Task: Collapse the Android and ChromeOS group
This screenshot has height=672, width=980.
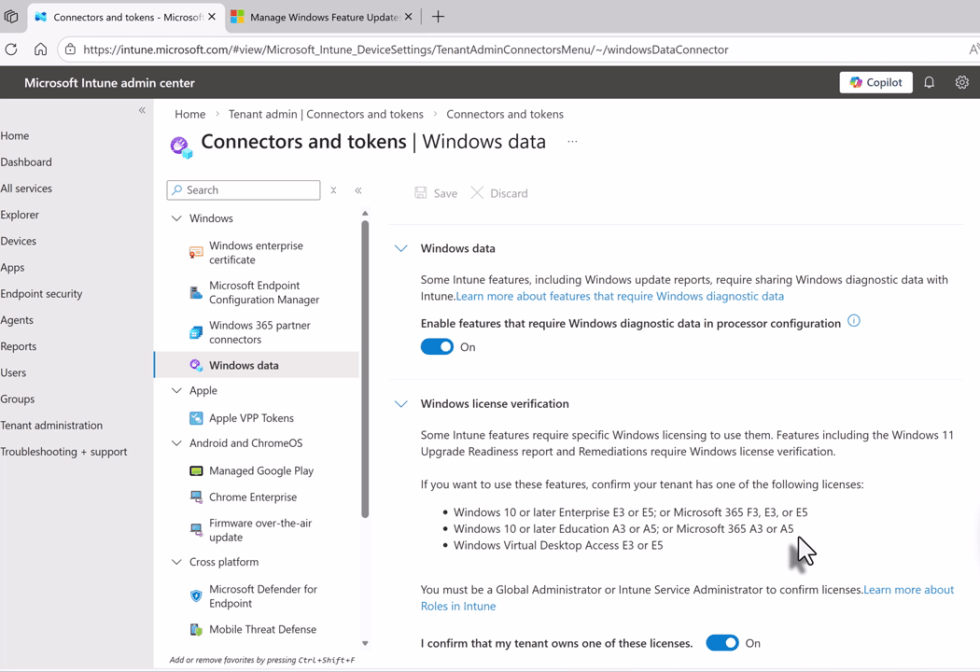Action: coord(177,443)
